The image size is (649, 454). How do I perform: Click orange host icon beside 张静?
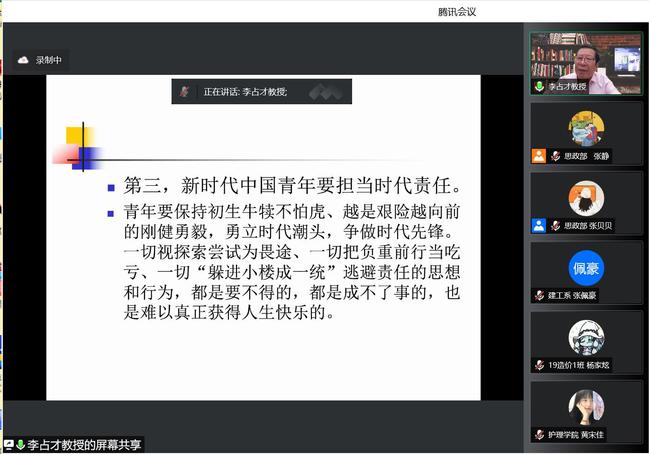coord(539,155)
